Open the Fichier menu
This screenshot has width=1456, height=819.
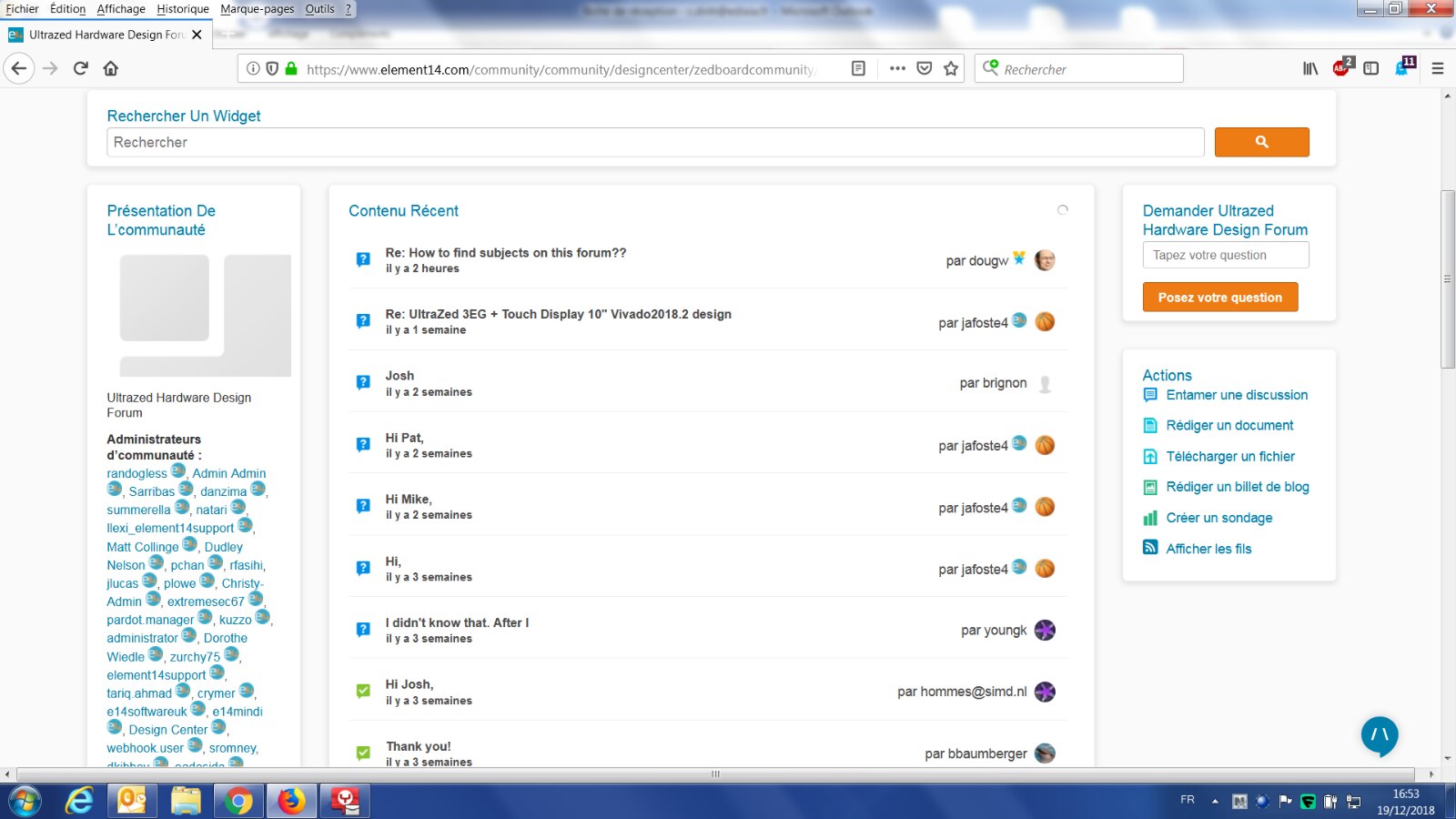22,9
